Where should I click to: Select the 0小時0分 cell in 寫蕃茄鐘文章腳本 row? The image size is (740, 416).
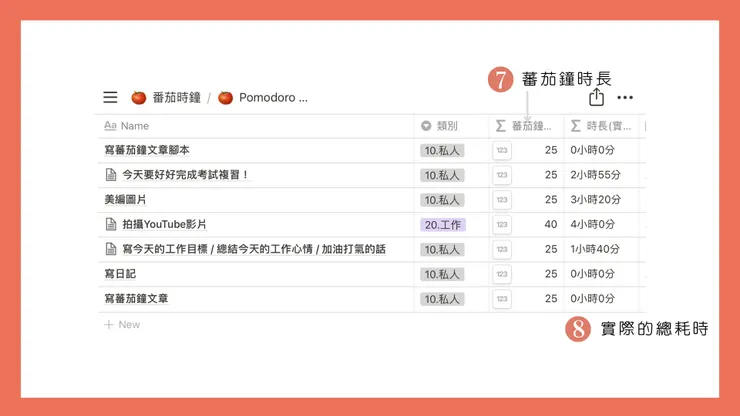tap(592, 150)
